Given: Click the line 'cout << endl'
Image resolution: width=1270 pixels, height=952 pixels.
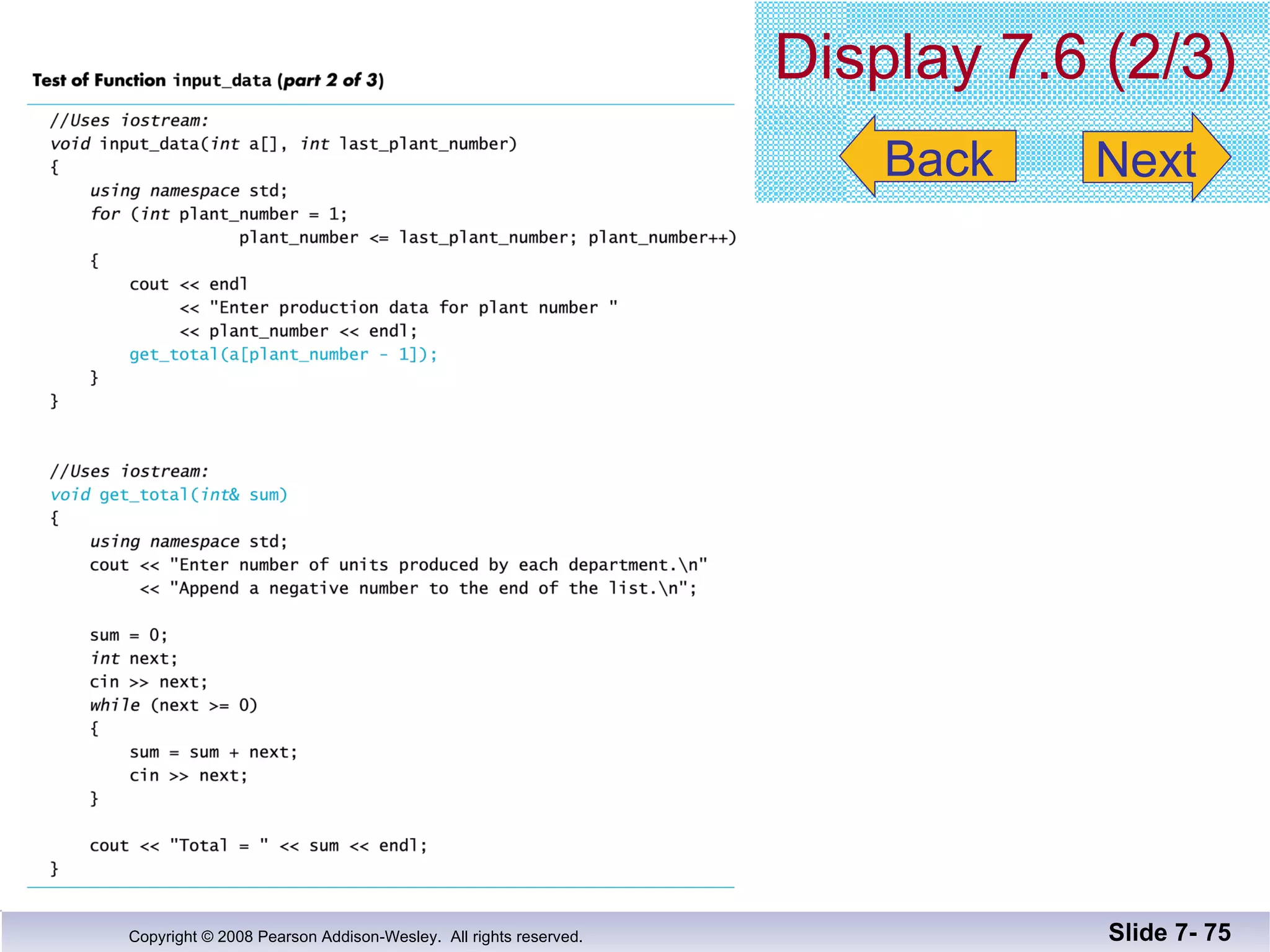Looking at the screenshot, I should pyautogui.click(x=189, y=284).
